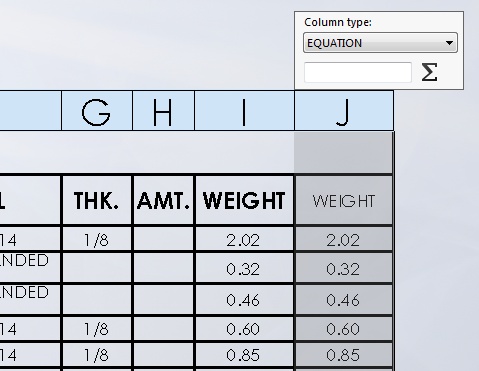Viewport: 479px width, 371px height.
Task: Click the AMT. header cell
Action: click(x=163, y=200)
